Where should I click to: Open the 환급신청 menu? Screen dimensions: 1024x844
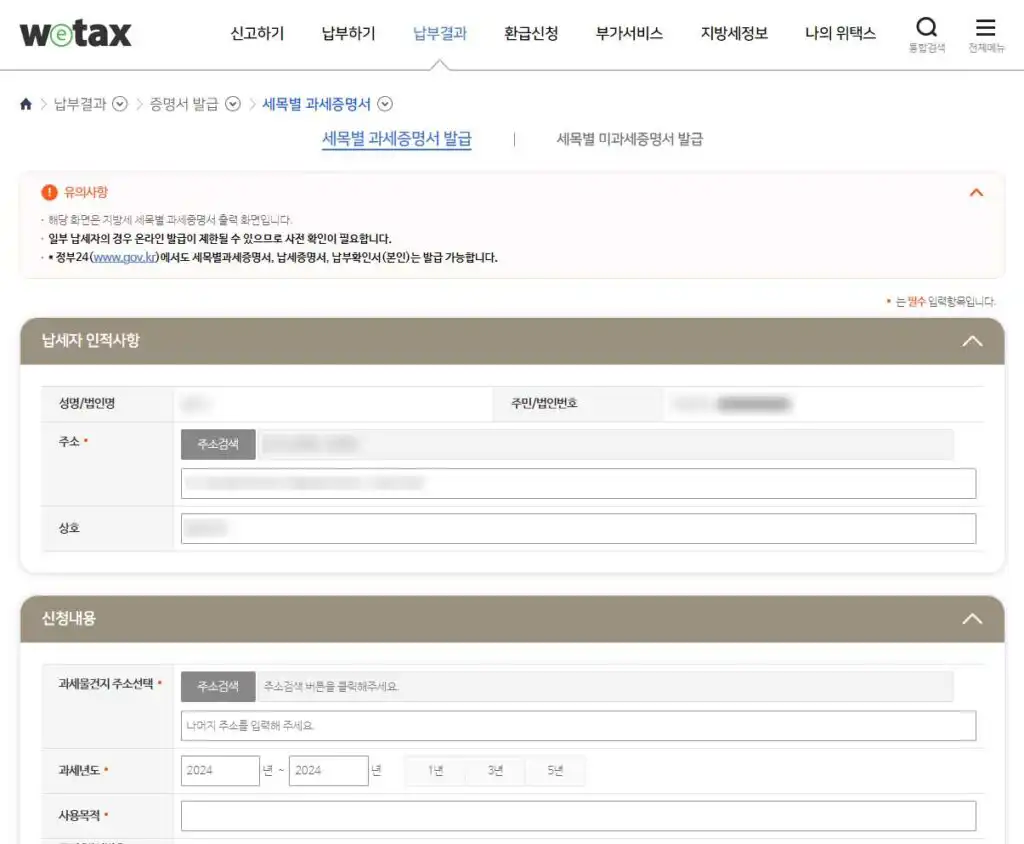531,33
